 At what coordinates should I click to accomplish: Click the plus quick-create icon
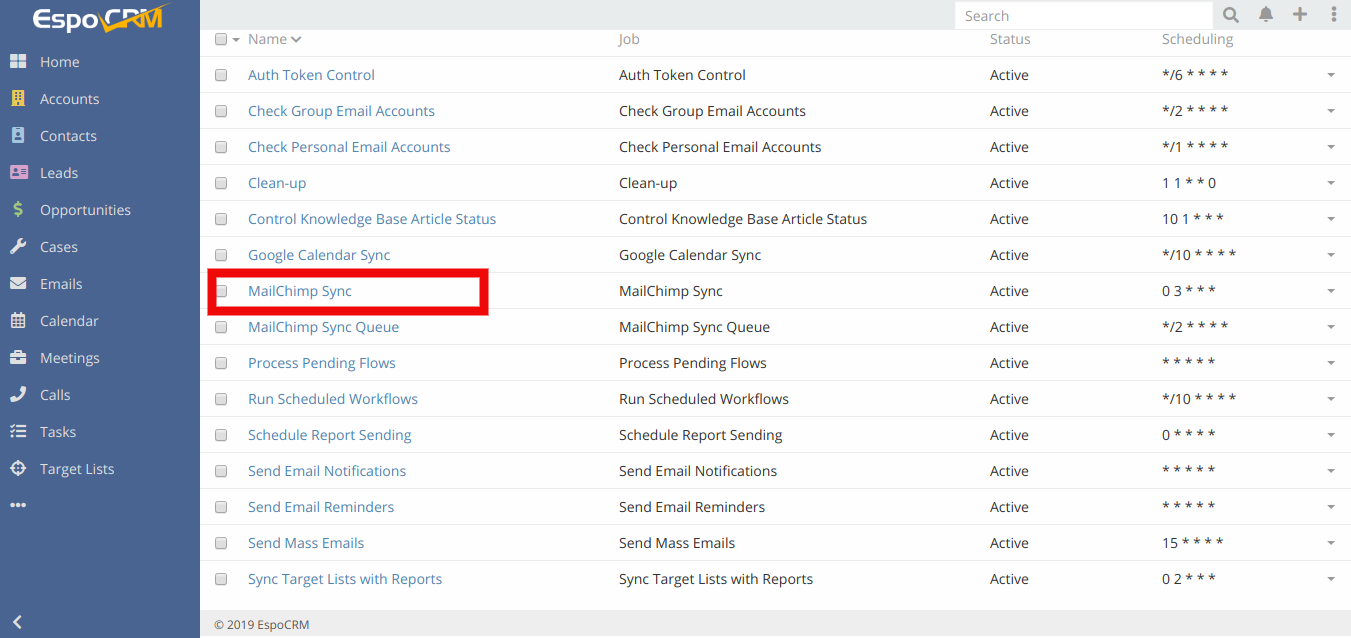(1300, 15)
